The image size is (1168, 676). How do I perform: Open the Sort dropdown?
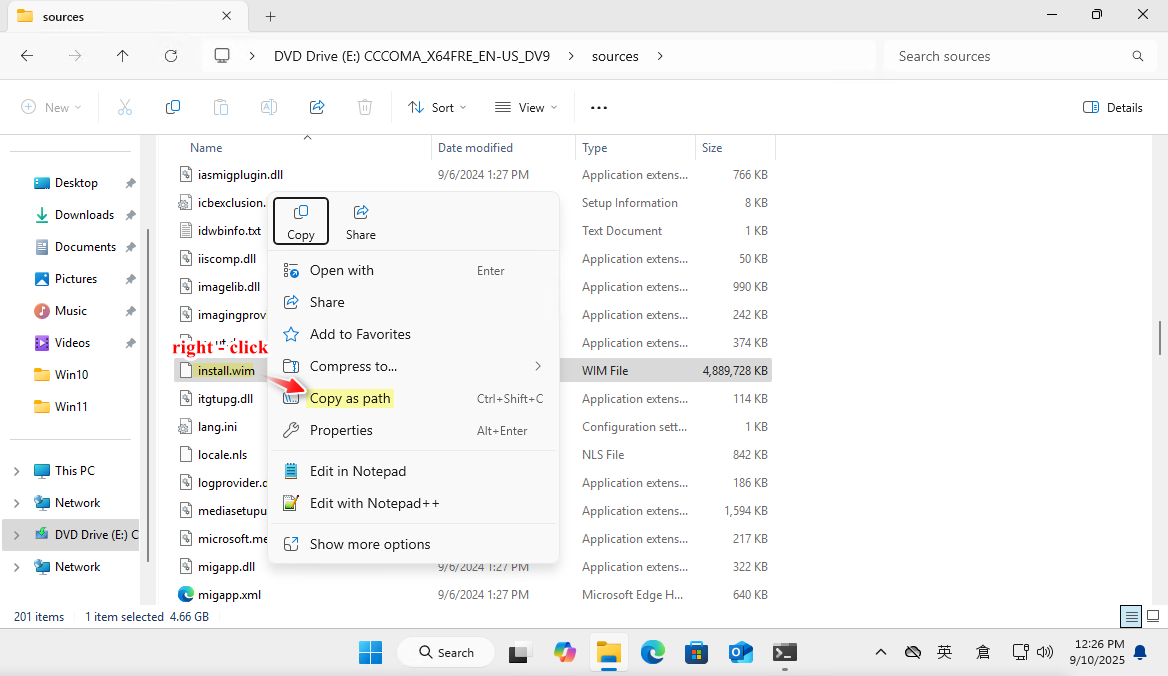click(x=437, y=107)
